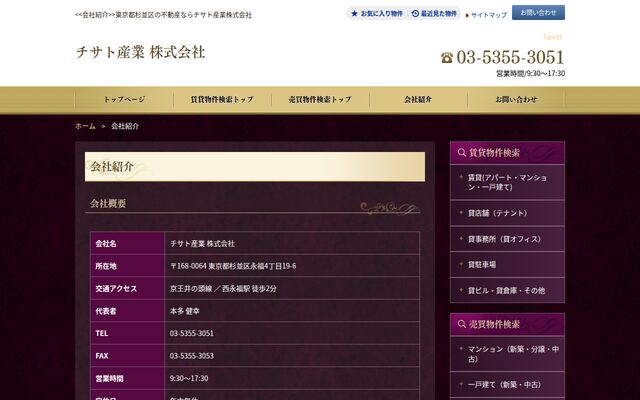Click FAX value 03-5355-3053
The width and height of the screenshot is (640, 400).
[x=191, y=356]
